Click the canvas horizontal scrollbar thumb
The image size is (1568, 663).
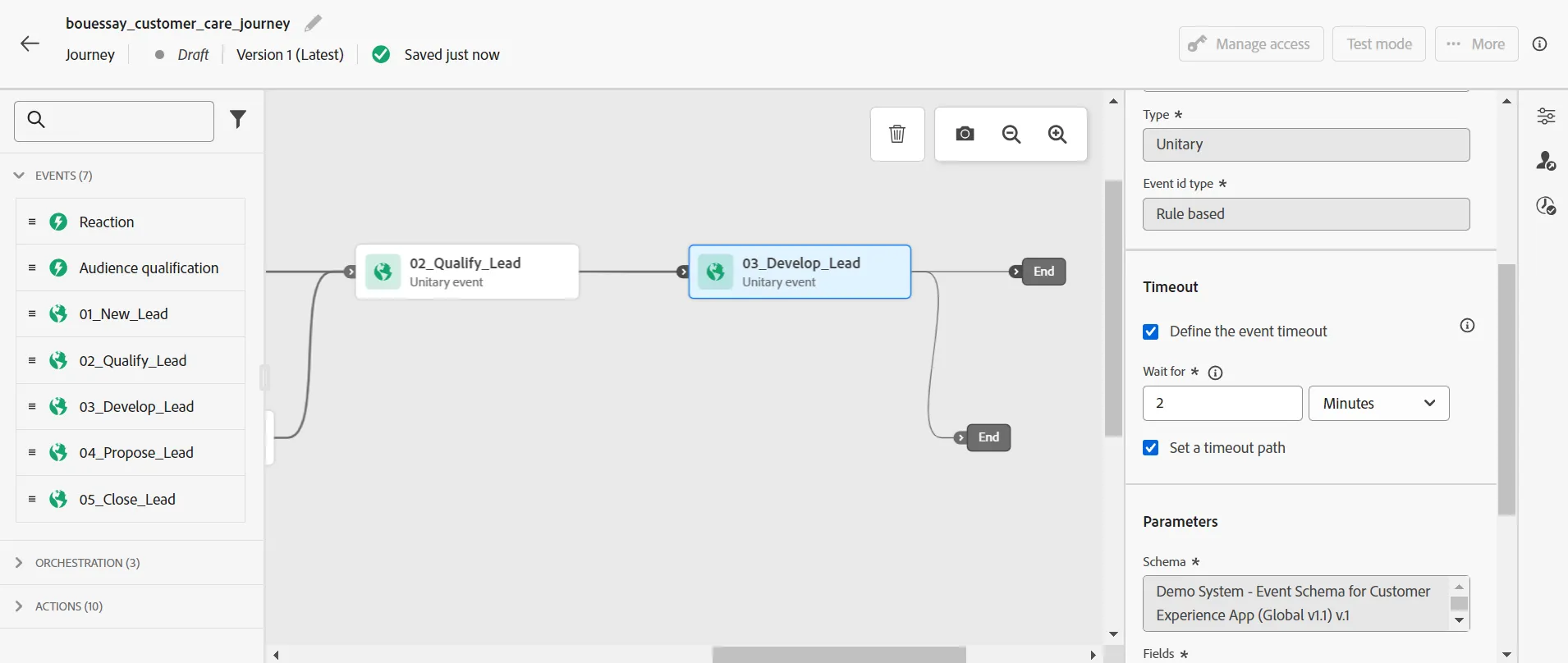pyautogui.click(x=839, y=655)
